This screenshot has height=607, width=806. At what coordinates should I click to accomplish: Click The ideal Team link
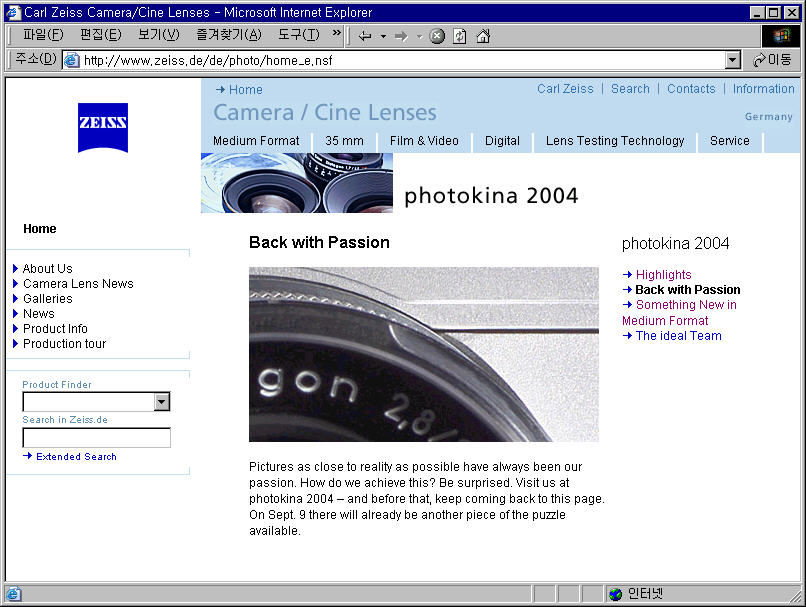pos(678,336)
